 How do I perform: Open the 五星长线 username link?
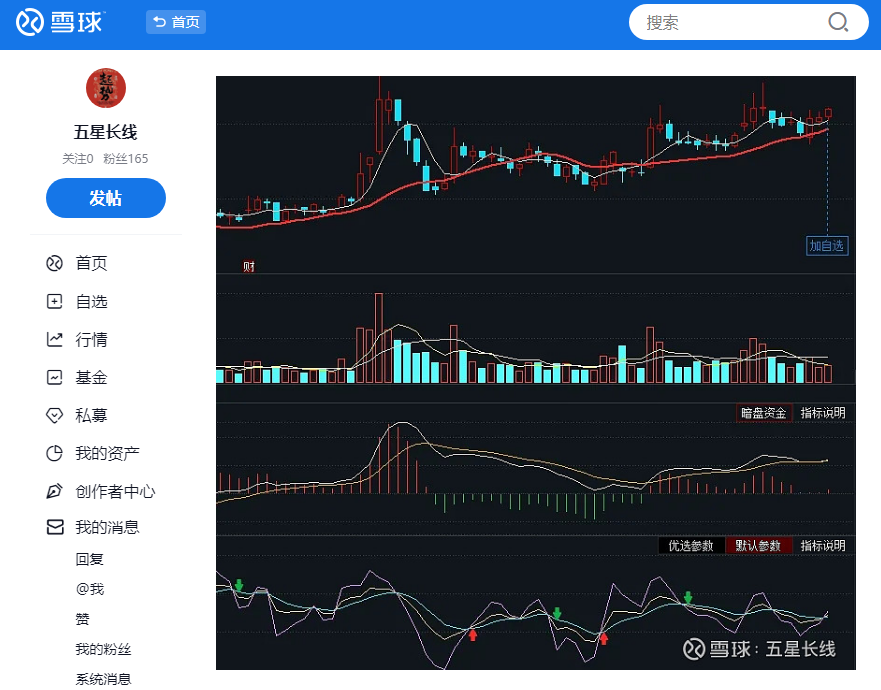point(106,132)
